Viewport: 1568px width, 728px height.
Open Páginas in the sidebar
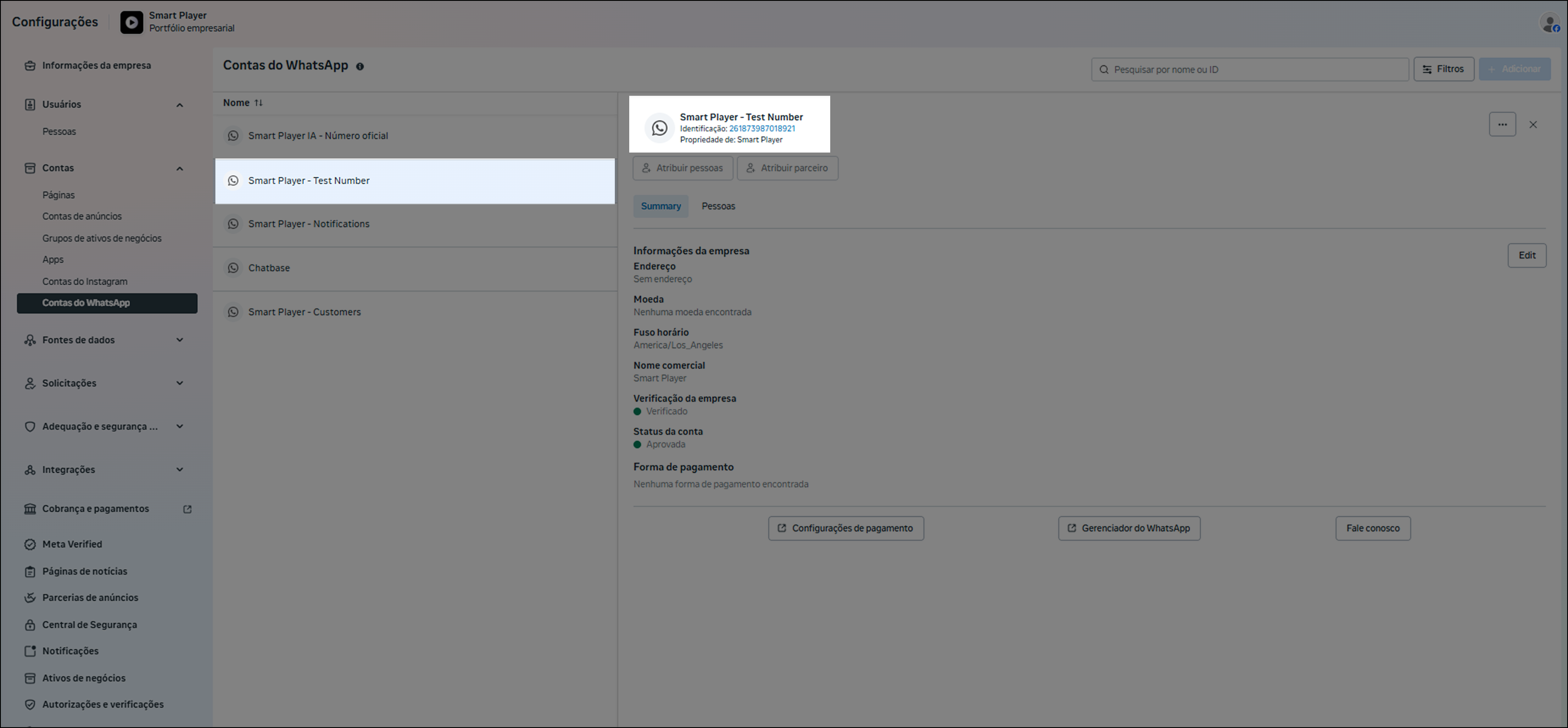(59, 195)
